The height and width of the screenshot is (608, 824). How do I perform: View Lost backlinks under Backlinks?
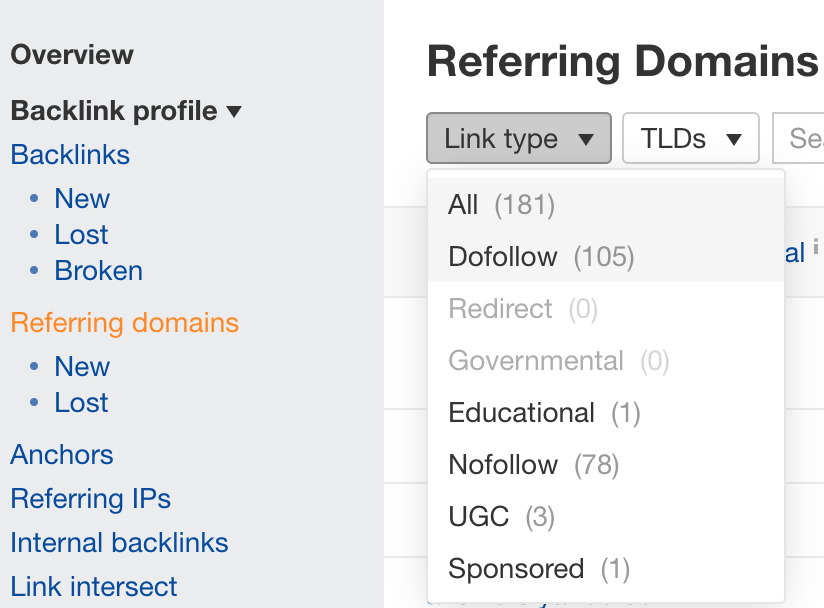[x=82, y=235]
